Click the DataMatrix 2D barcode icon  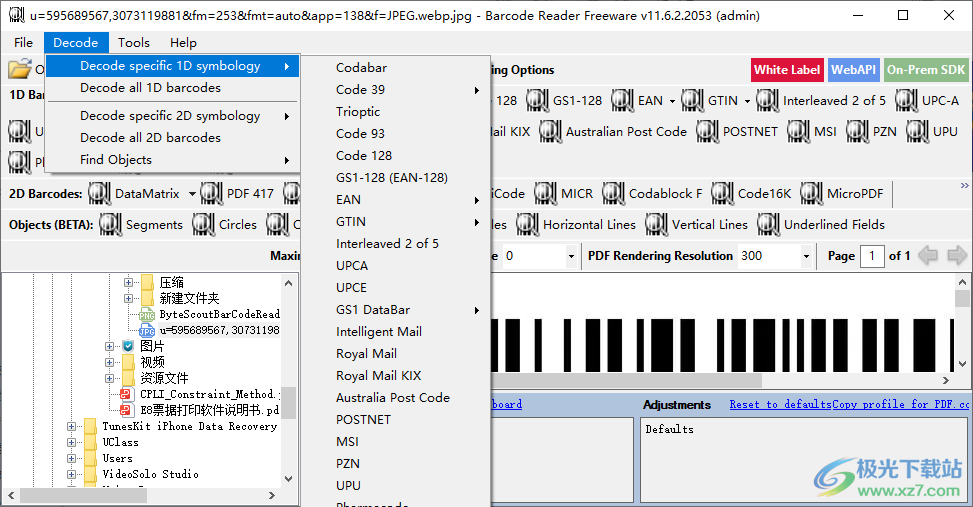pyautogui.click(x=99, y=194)
